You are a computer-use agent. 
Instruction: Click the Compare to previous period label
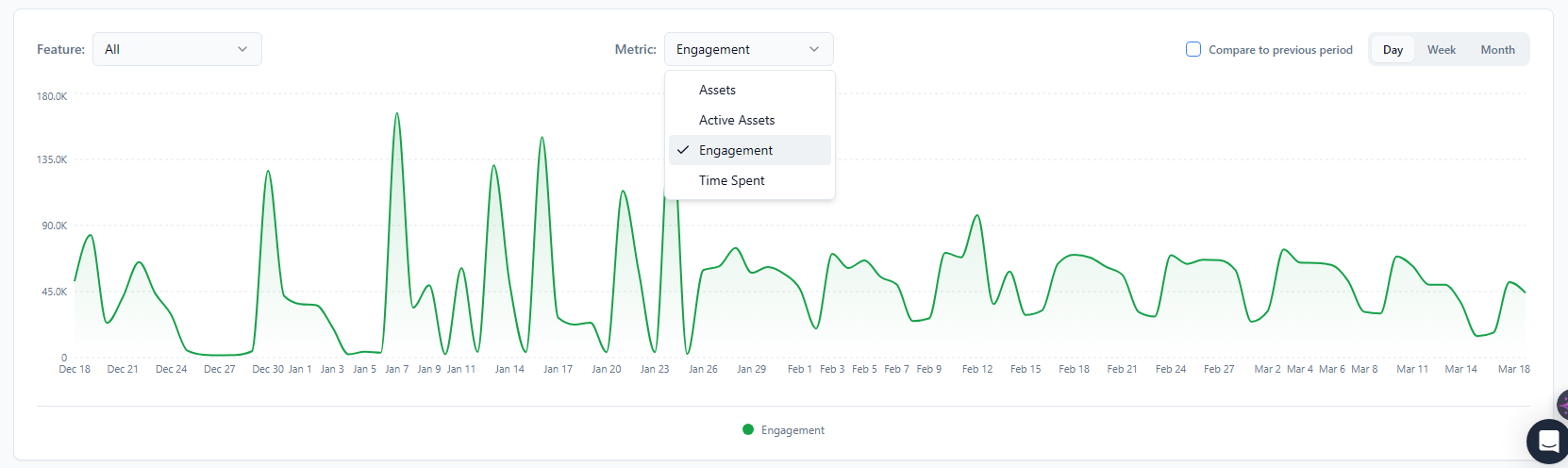[1280, 50]
